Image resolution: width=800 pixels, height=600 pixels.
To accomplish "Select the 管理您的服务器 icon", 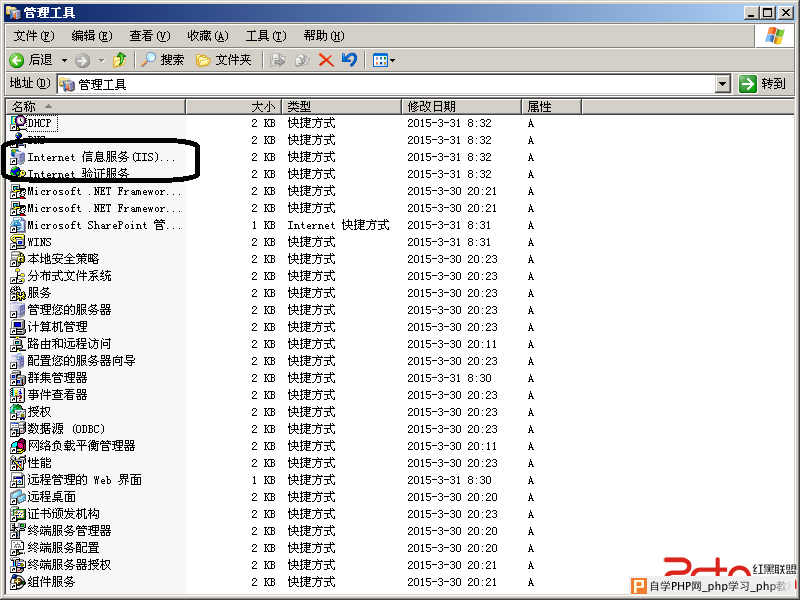I will coord(18,310).
